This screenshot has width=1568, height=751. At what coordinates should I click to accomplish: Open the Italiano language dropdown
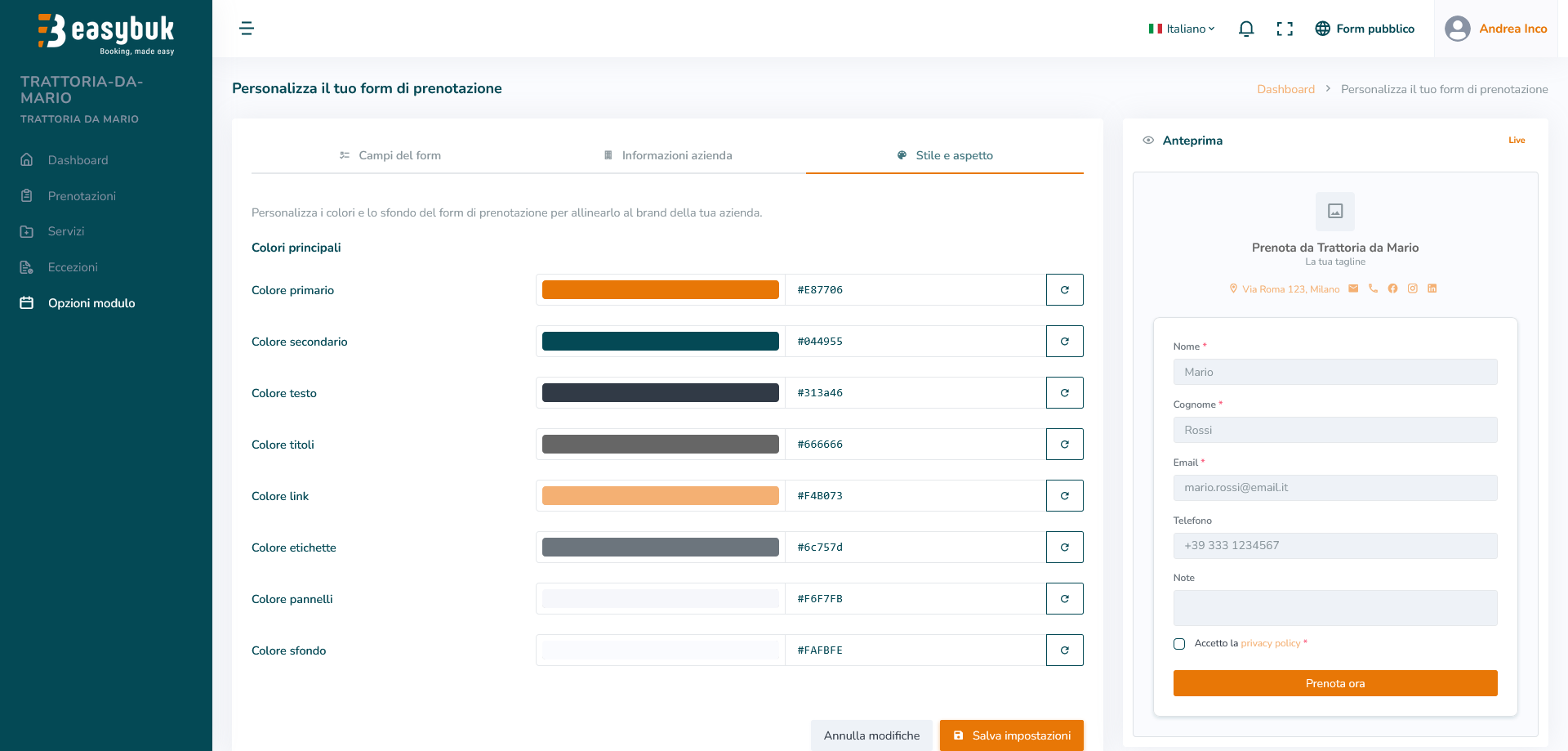pyautogui.click(x=1182, y=29)
